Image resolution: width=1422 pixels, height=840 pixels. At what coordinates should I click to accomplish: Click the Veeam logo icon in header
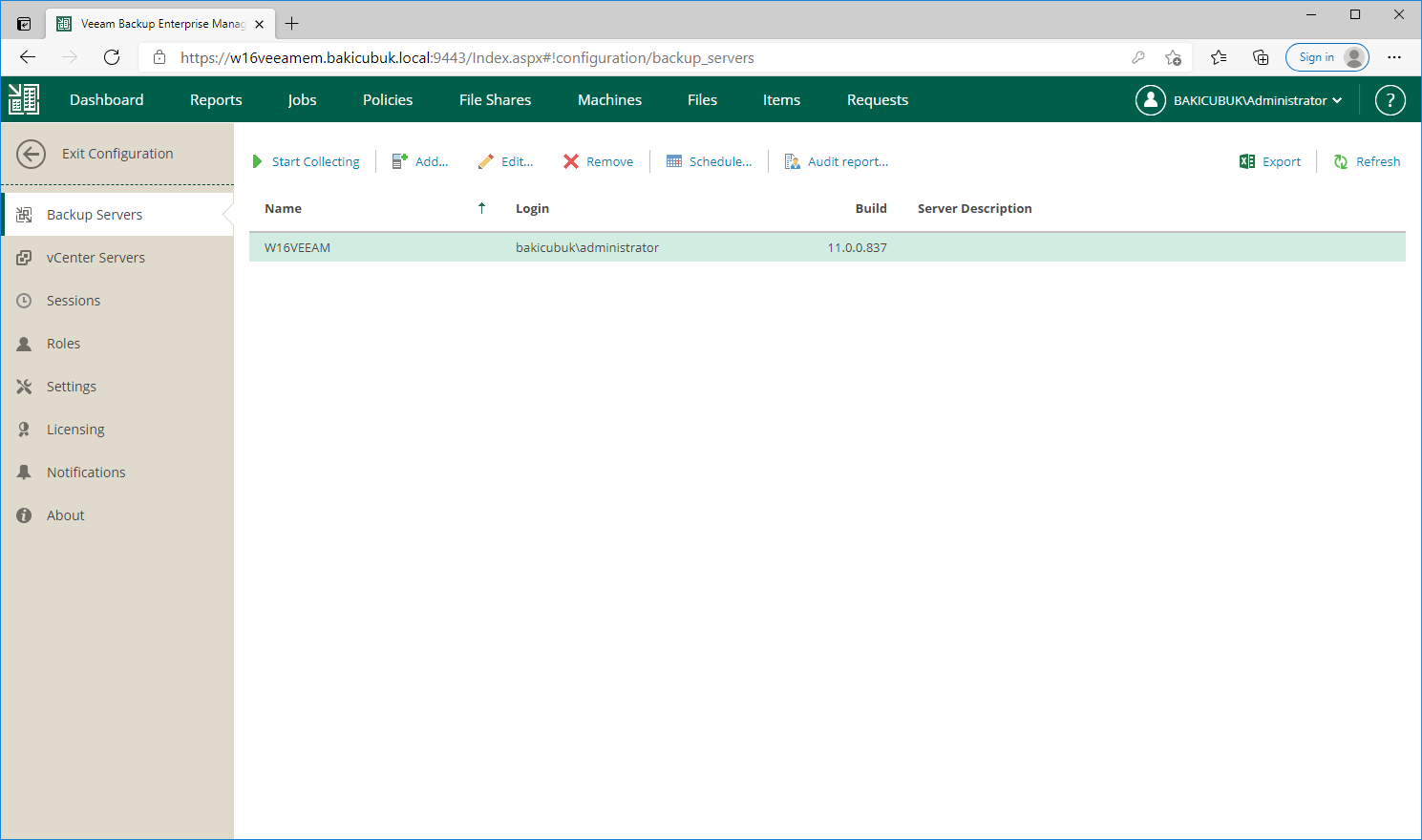24,99
